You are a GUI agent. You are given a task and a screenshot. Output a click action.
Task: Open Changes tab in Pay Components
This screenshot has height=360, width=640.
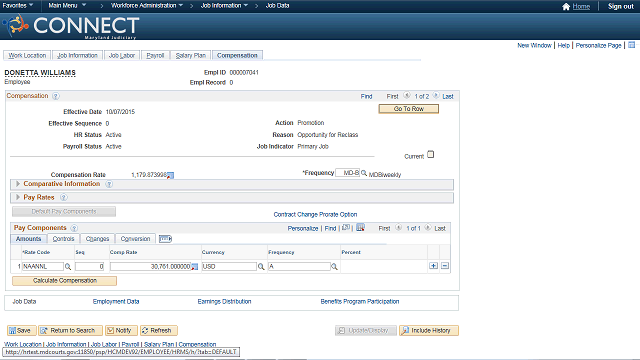pos(98,239)
